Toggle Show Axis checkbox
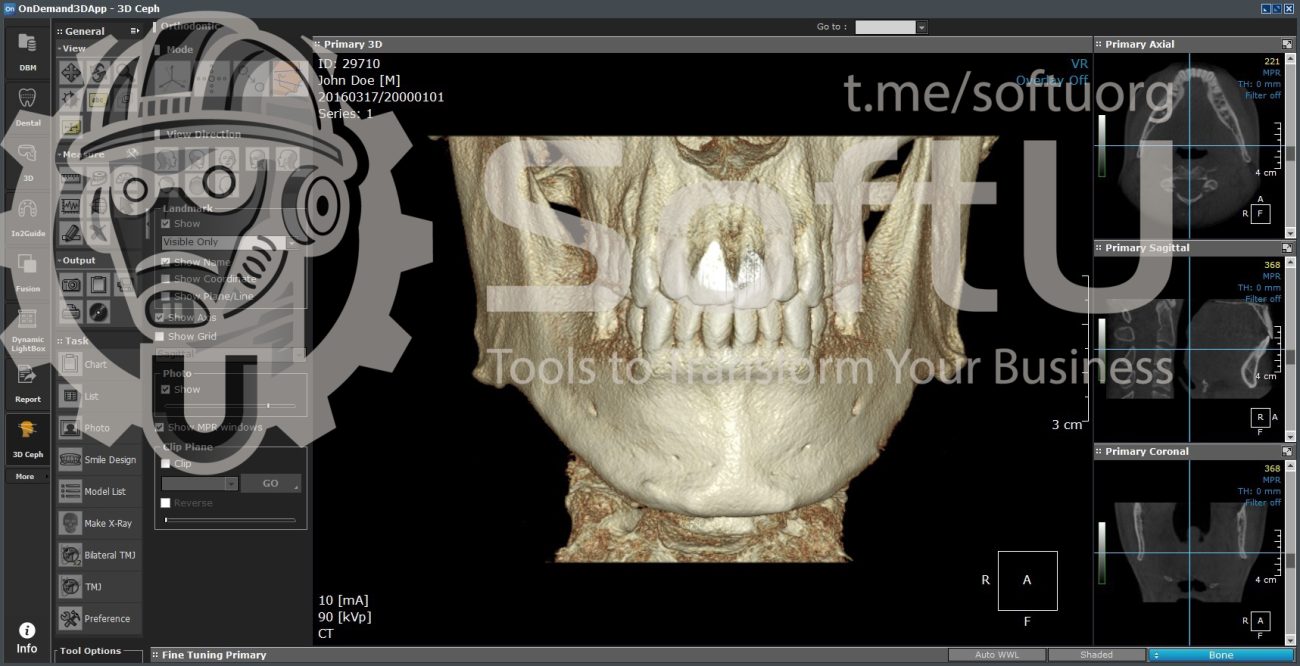 pos(160,317)
